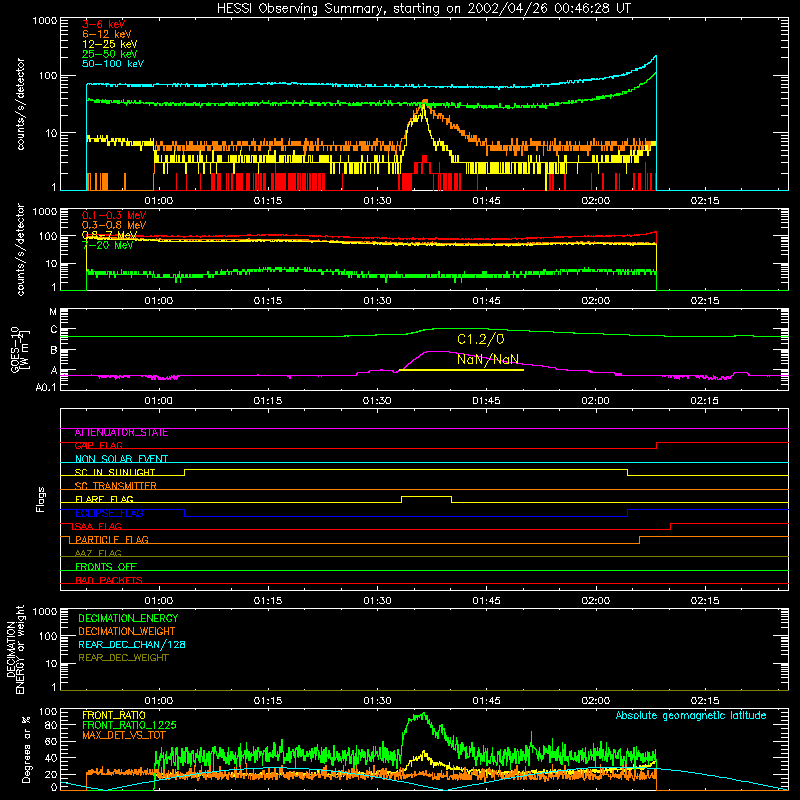Click the FLARE_FLAG label
800x800 pixels.
[104, 499]
